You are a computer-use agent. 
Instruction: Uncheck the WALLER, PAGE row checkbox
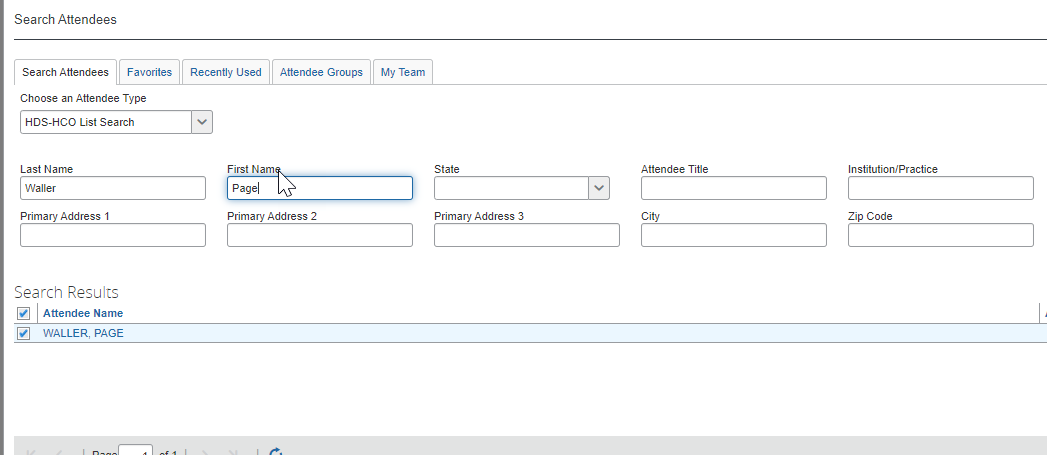pyautogui.click(x=24, y=333)
